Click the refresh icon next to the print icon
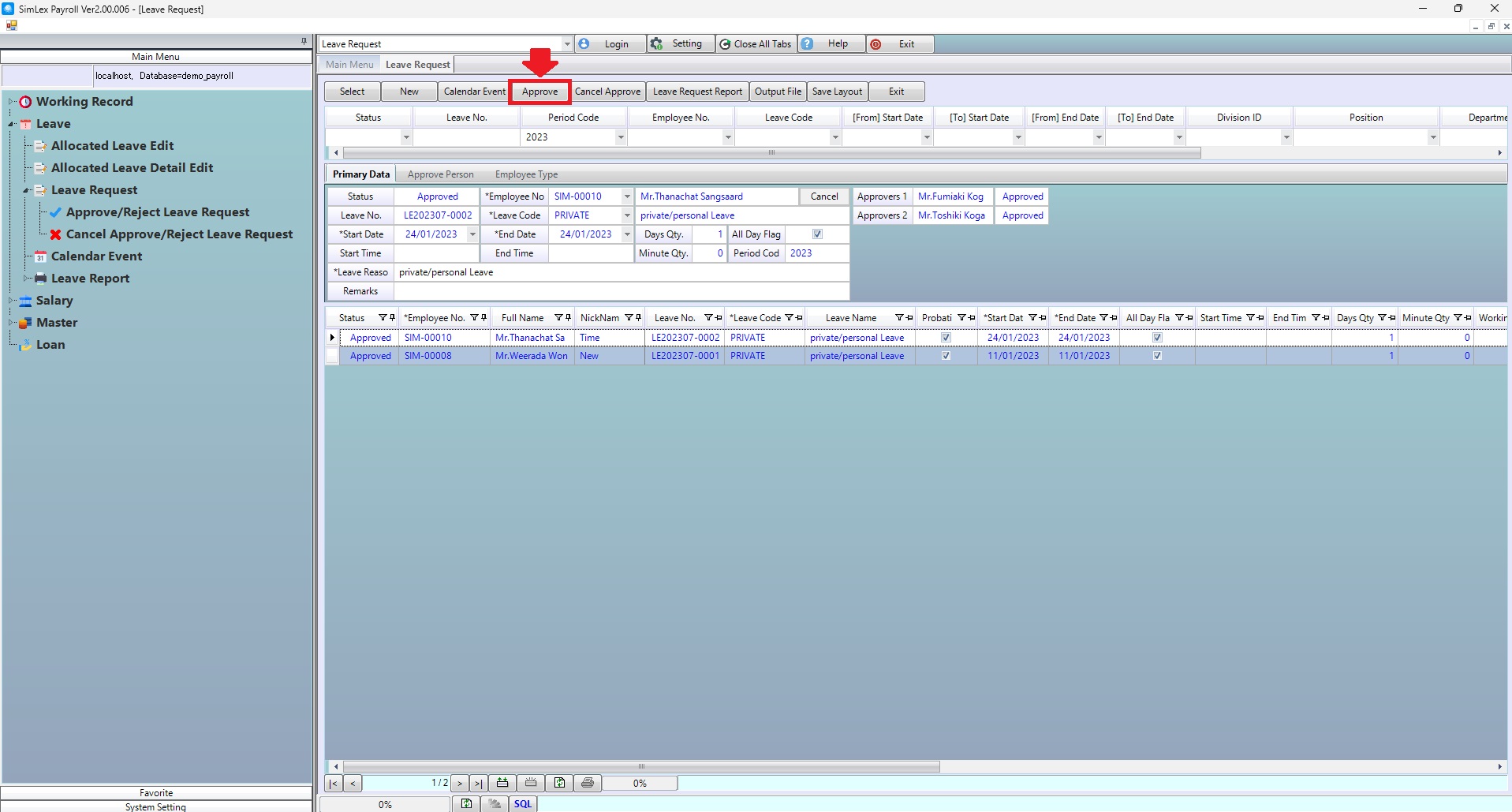 559,783
